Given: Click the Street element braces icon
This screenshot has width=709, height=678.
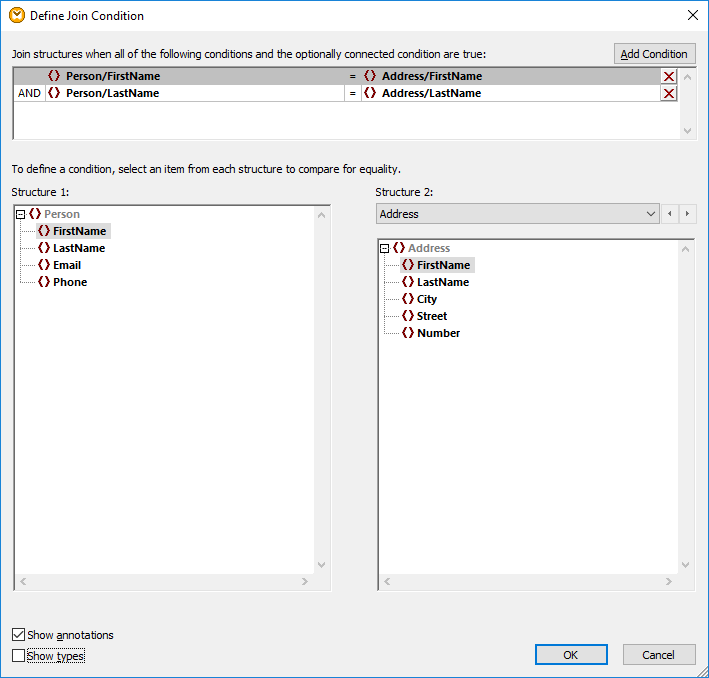Looking at the screenshot, I should [x=408, y=315].
